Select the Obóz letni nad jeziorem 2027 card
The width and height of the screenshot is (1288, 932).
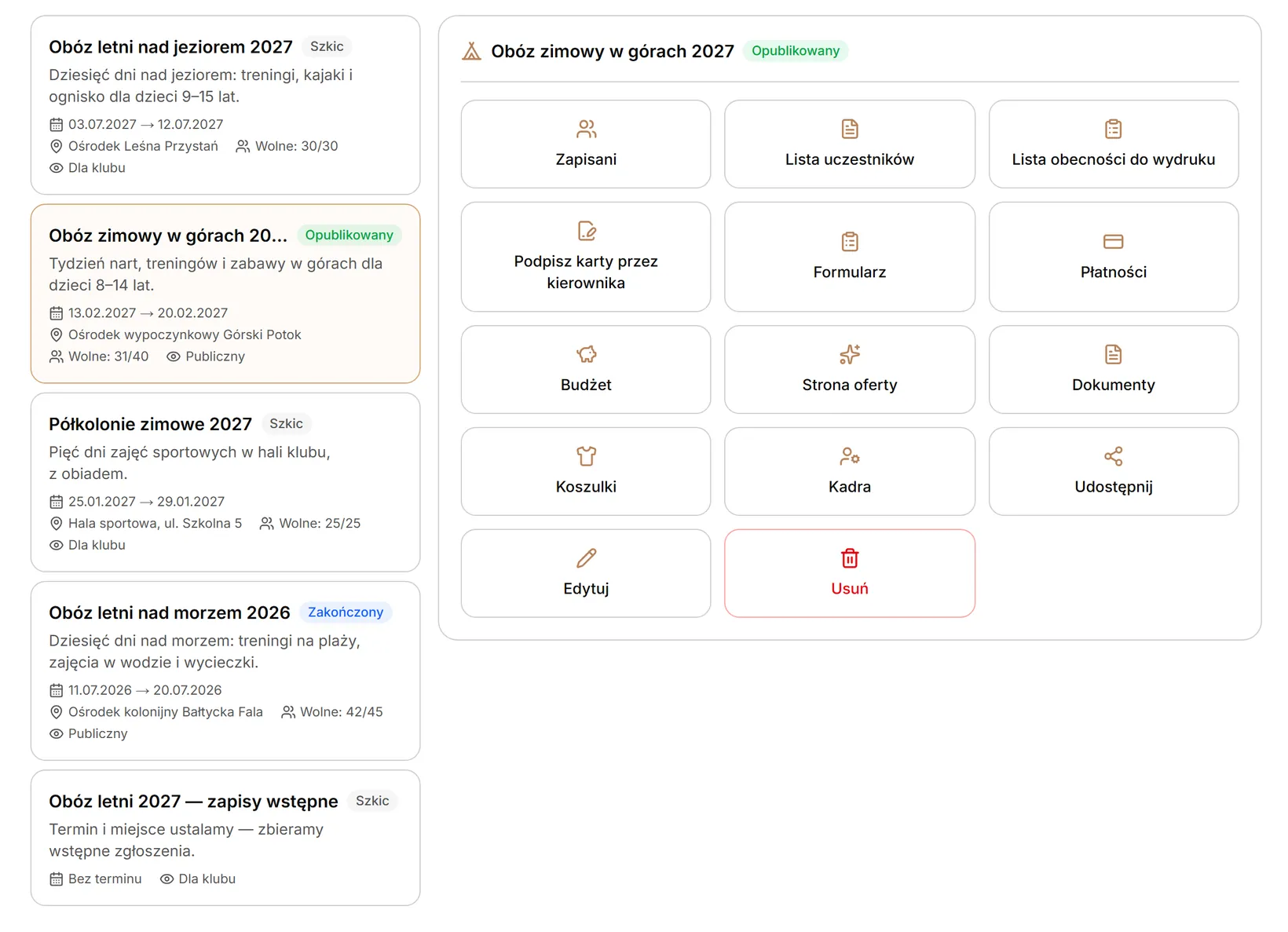coord(225,105)
